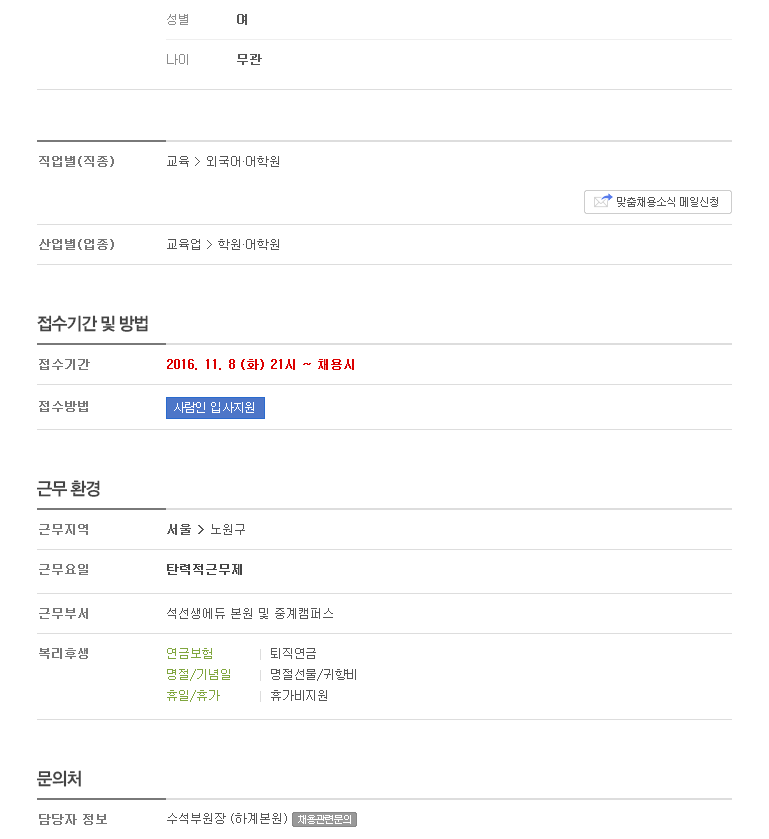Click the 석선생에듀 본원 및 중계캠퍼스 department text
This screenshot has height=839, width=769.
click(x=250, y=613)
